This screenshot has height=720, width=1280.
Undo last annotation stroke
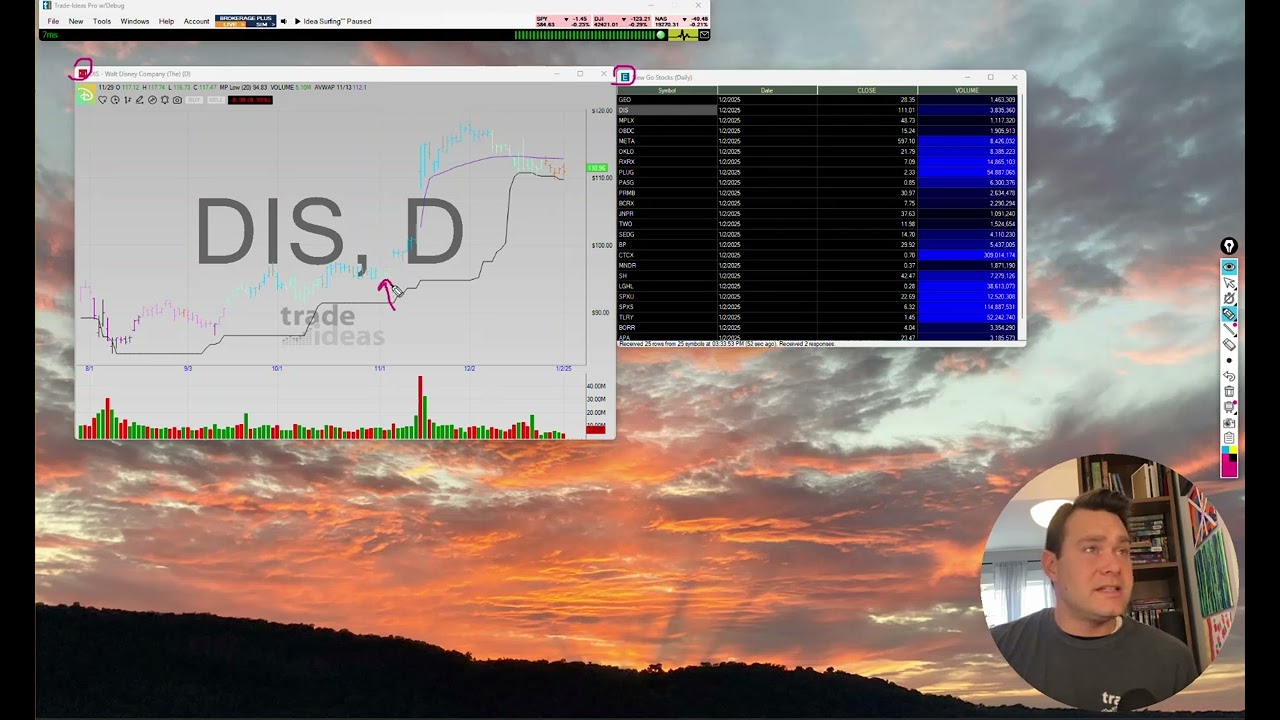pyautogui.click(x=1229, y=376)
